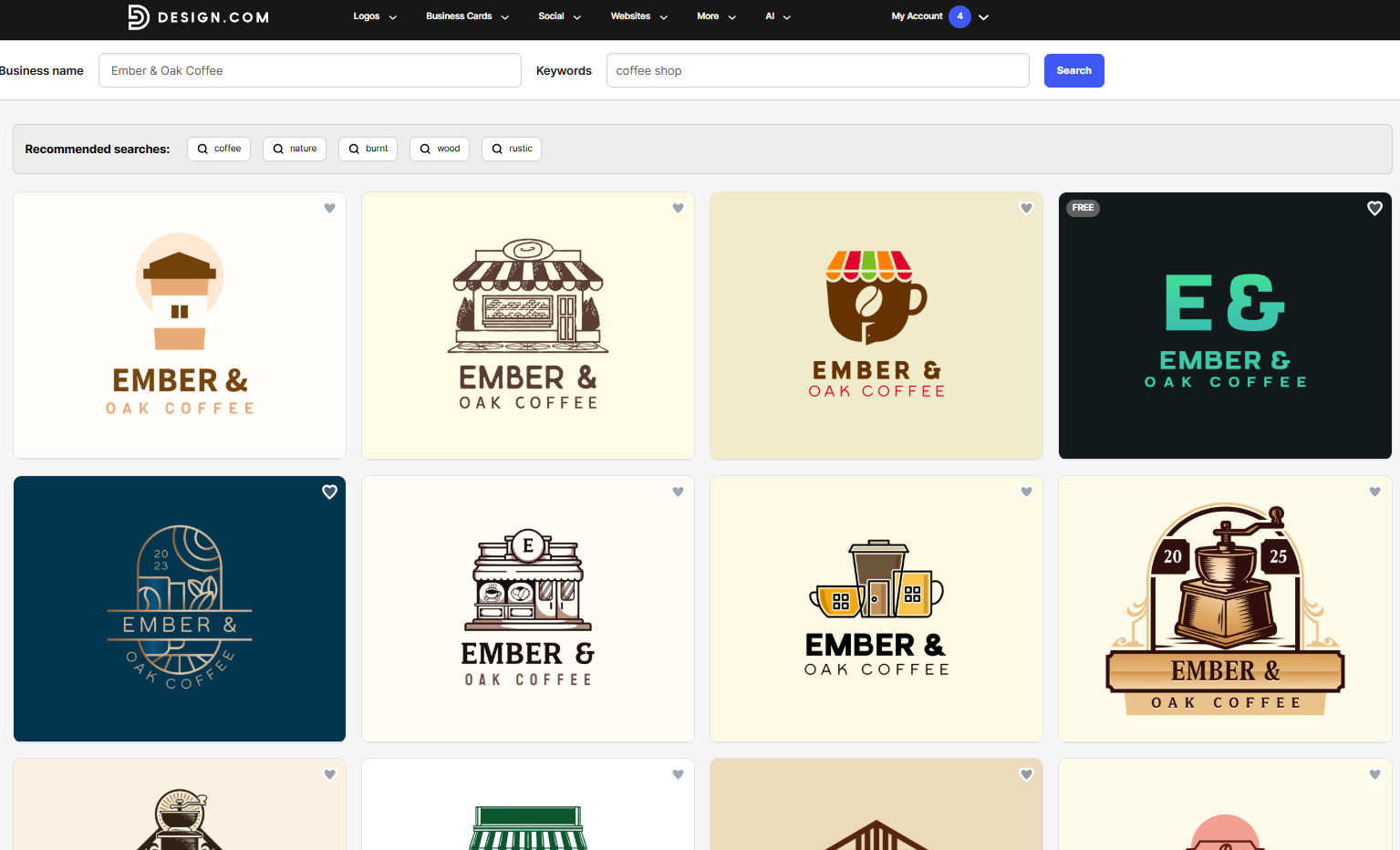Search recommended keyword nature
The image size is (1400, 850).
(x=295, y=149)
